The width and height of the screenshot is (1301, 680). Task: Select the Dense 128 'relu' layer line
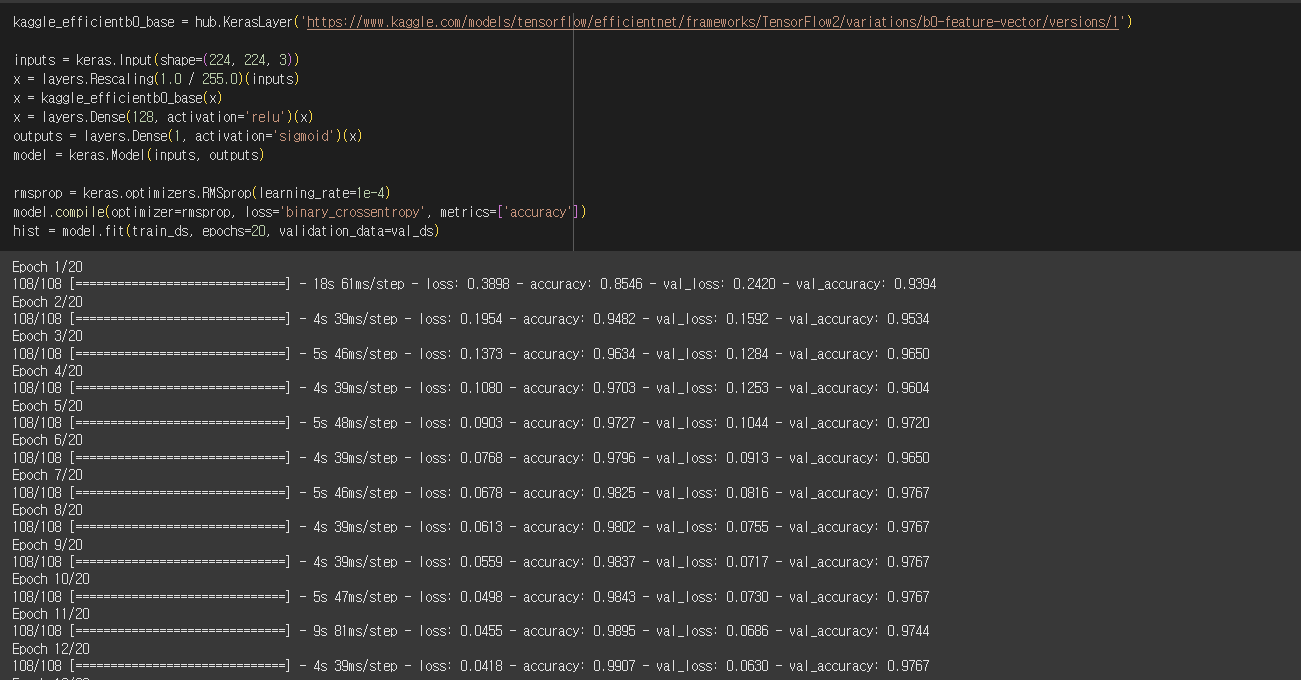(x=163, y=117)
